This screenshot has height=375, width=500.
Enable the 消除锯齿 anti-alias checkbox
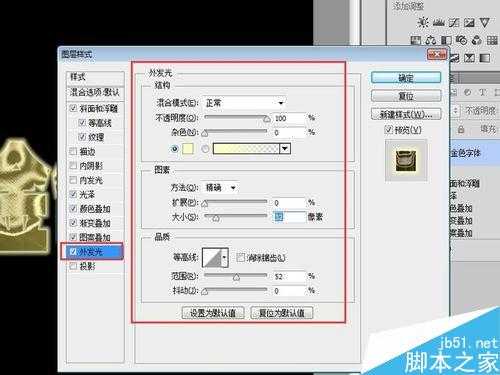pyautogui.click(x=240, y=257)
